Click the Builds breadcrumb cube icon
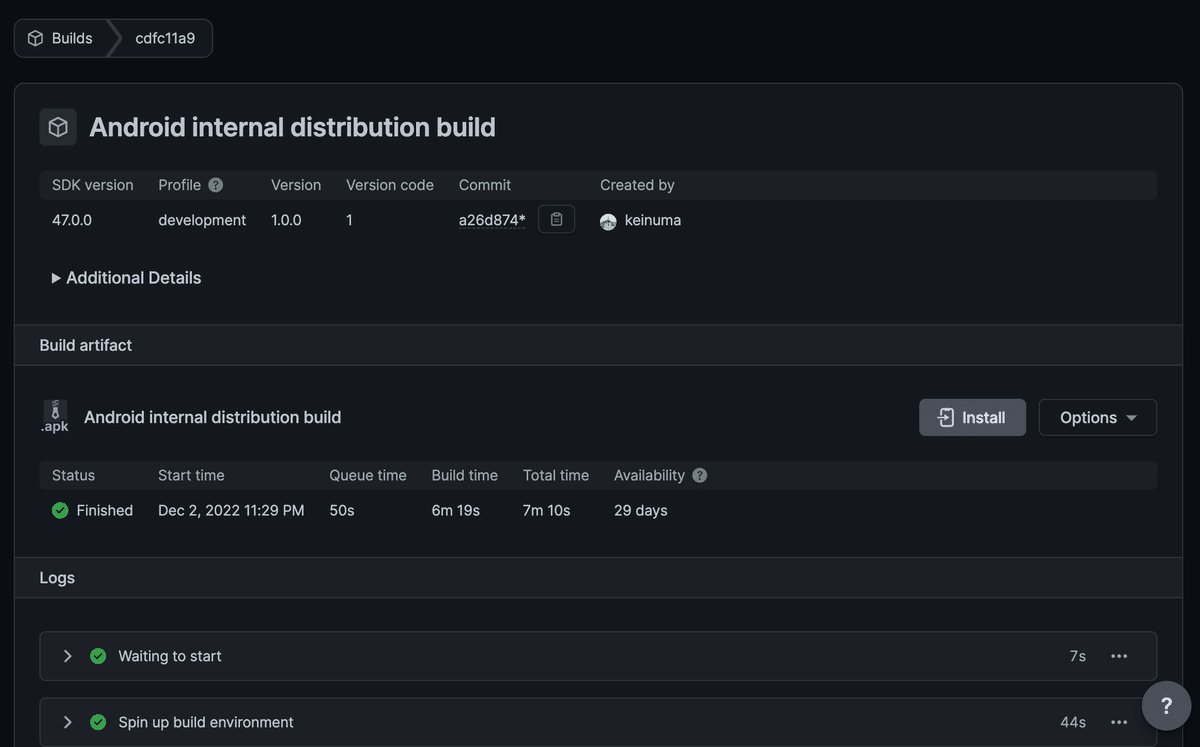 (x=36, y=38)
